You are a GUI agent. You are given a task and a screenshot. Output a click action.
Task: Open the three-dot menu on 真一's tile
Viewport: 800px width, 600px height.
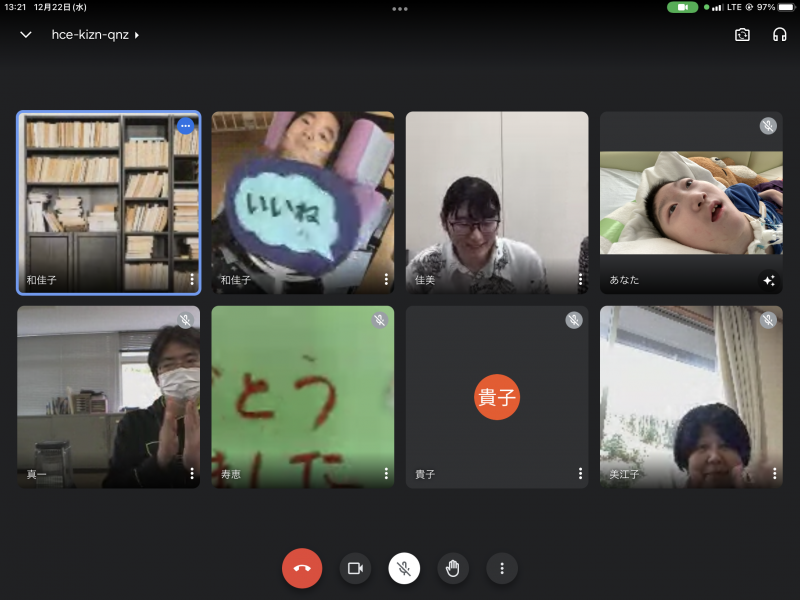coord(191,474)
